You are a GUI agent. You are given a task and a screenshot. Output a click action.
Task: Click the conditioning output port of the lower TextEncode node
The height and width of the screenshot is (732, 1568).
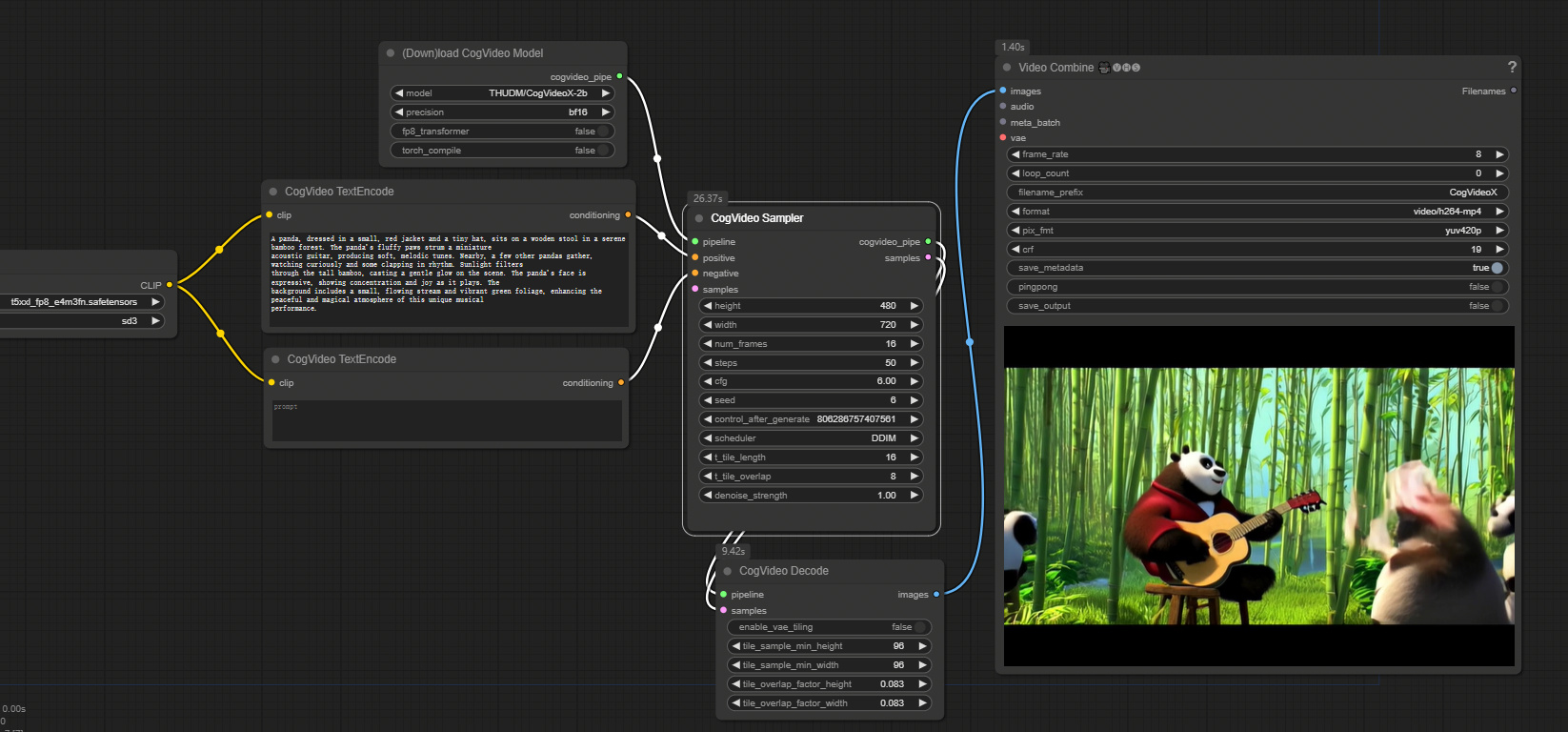(x=621, y=383)
